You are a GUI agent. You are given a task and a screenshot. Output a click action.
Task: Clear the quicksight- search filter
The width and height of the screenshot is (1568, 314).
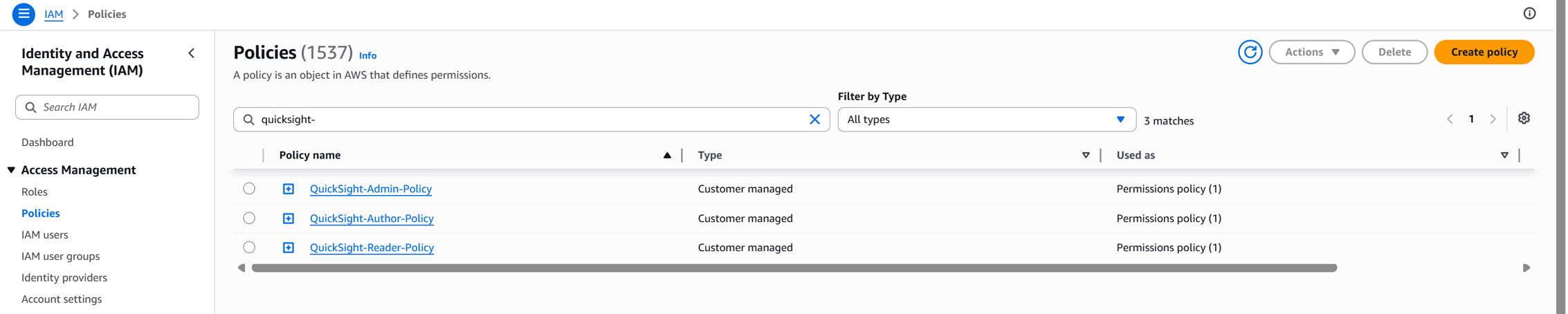point(814,119)
